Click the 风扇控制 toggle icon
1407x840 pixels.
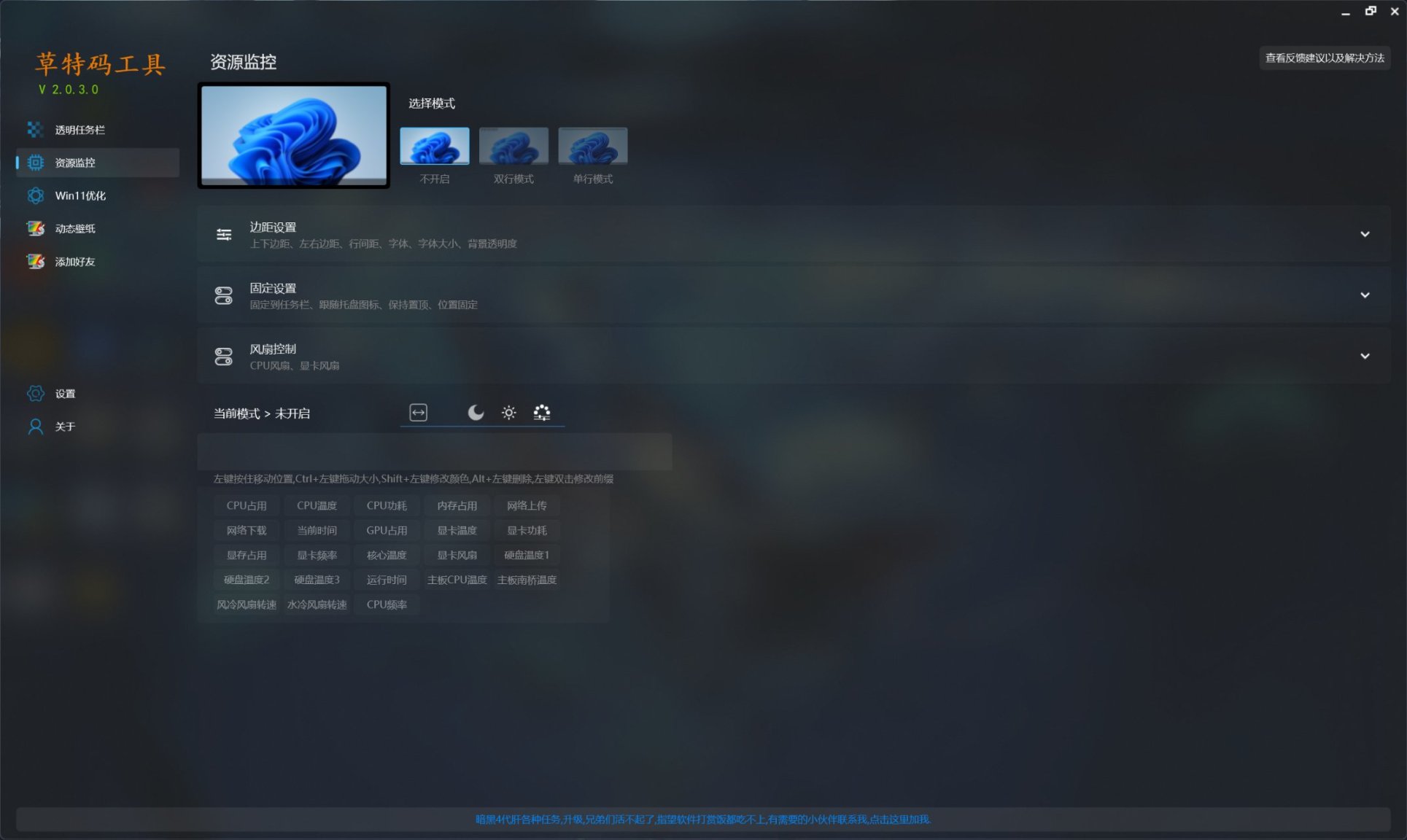pyautogui.click(x=224, y=356)
